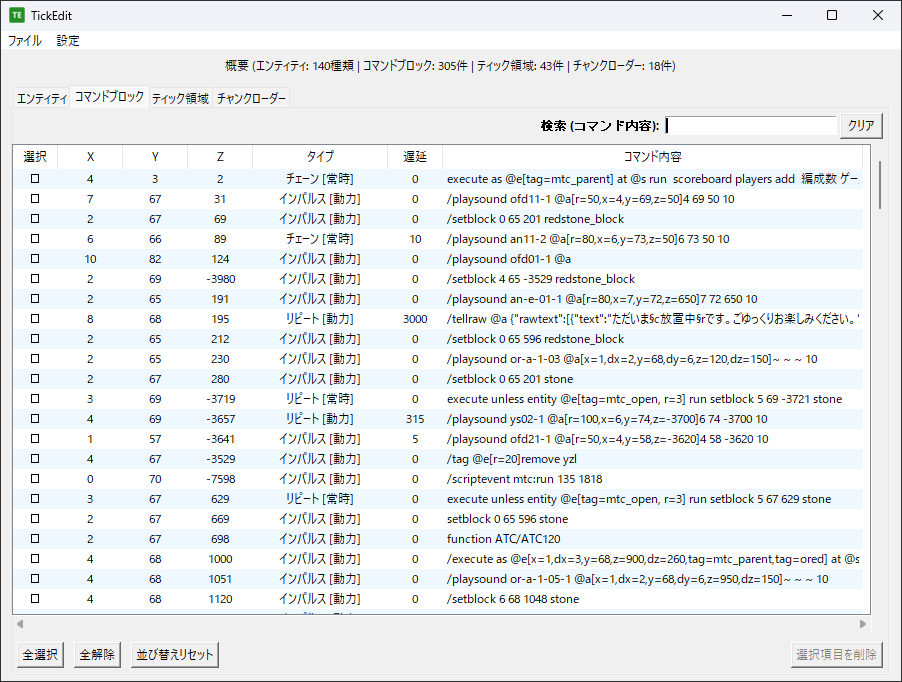
Task: Check the row setblock 0 65 596 stone at Z 669
Action: click(35, 519)
